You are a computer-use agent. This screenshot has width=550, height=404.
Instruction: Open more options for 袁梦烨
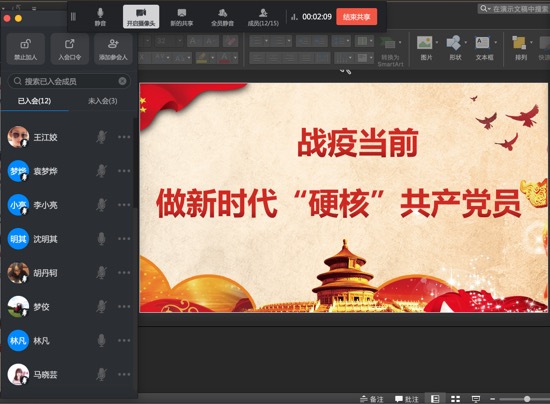[124, 171]
